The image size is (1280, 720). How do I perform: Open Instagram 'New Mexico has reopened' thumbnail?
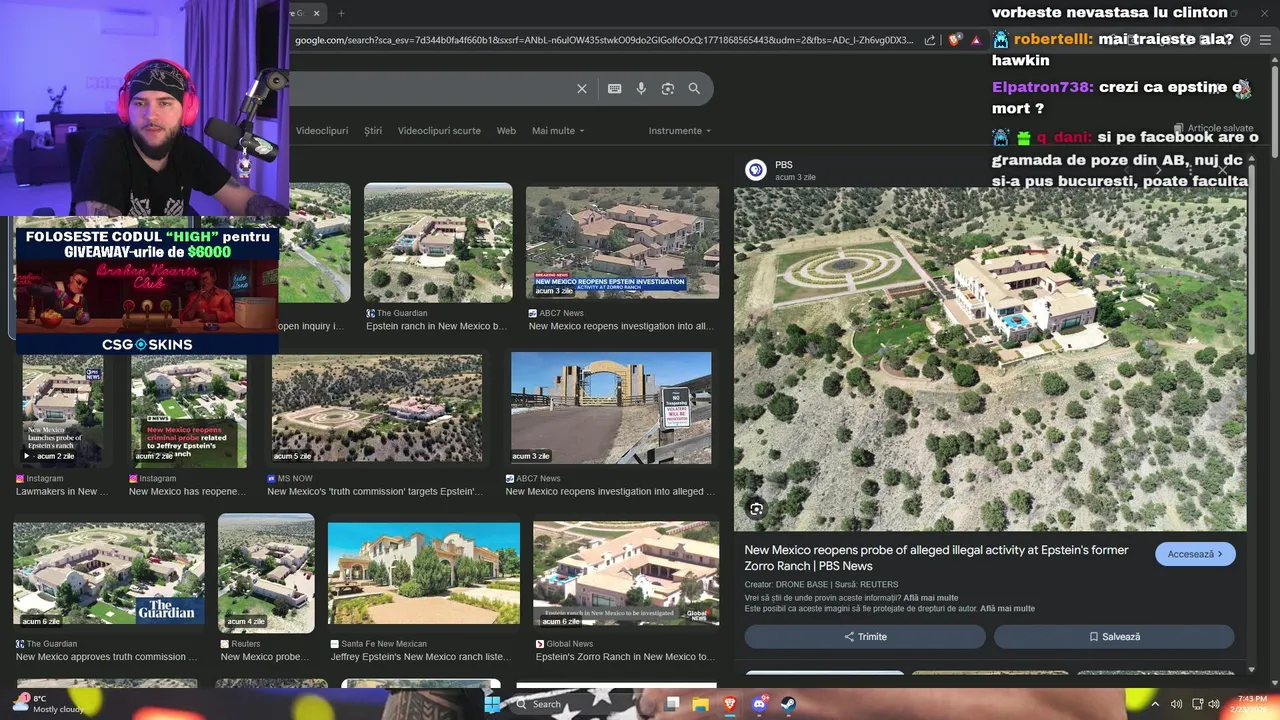[x=188, y=409]
